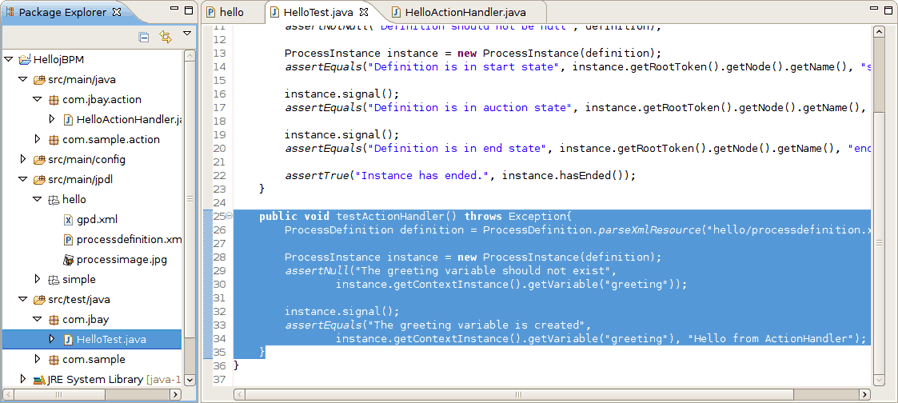This screenshot has height=403, width=898.
Task: Click the gpd.xml file icon
Action: tap(68, 220)
